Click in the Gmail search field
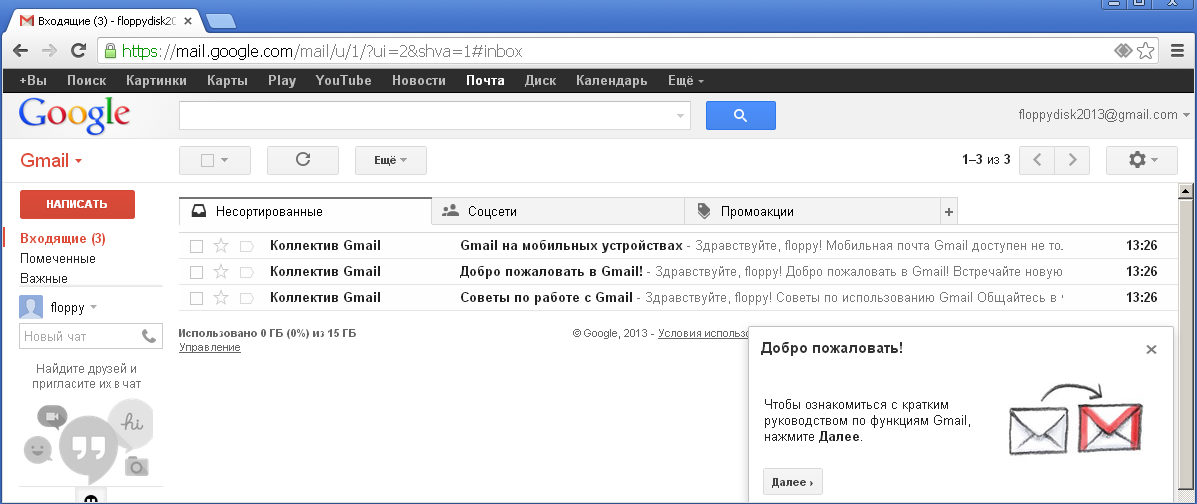Image resolution: width=1197 pixels, height=504 pixels. click(428, 115)
